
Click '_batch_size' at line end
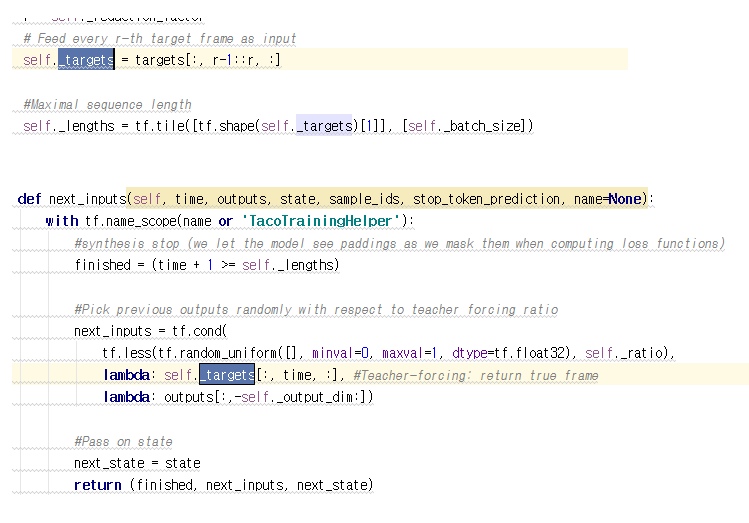pos(482,126)
